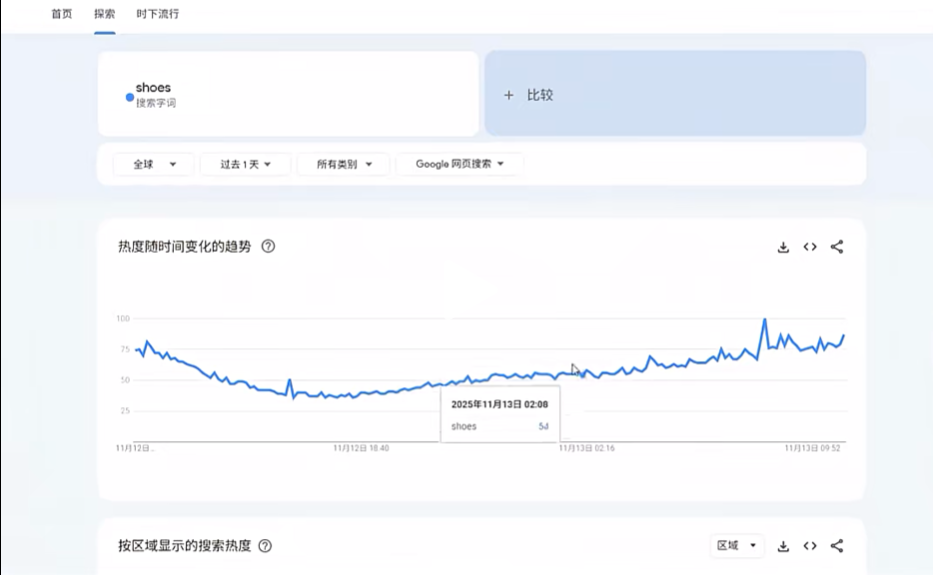Click help icon beside 按区域显示的搜索热度
Viewport: 933px width, 575px height.
click(x=265, y=546)
